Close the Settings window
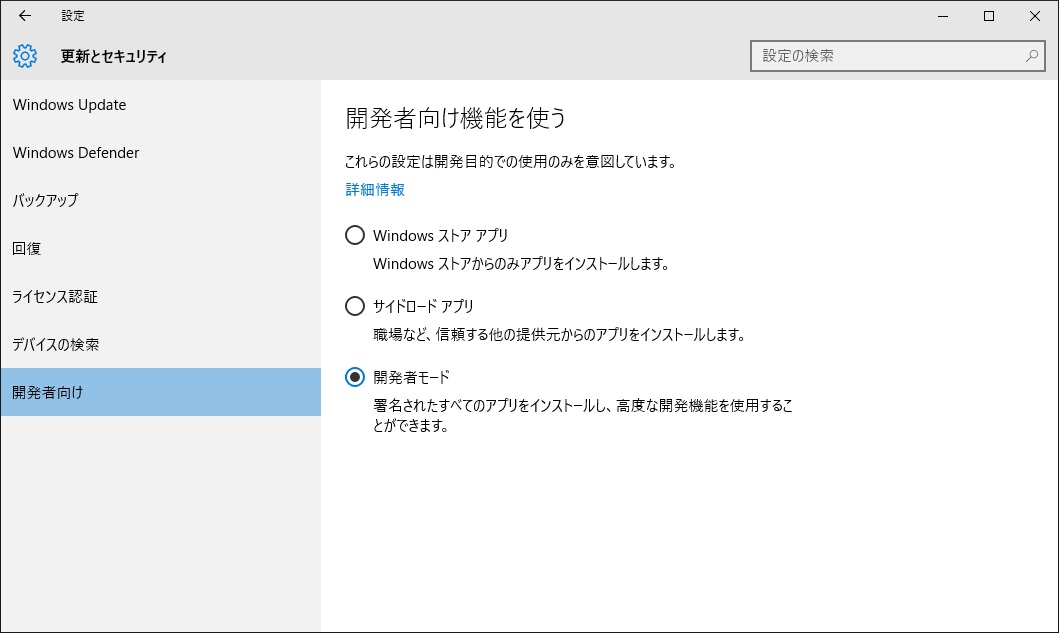The image size is (1059, 633). point(1035,16)
